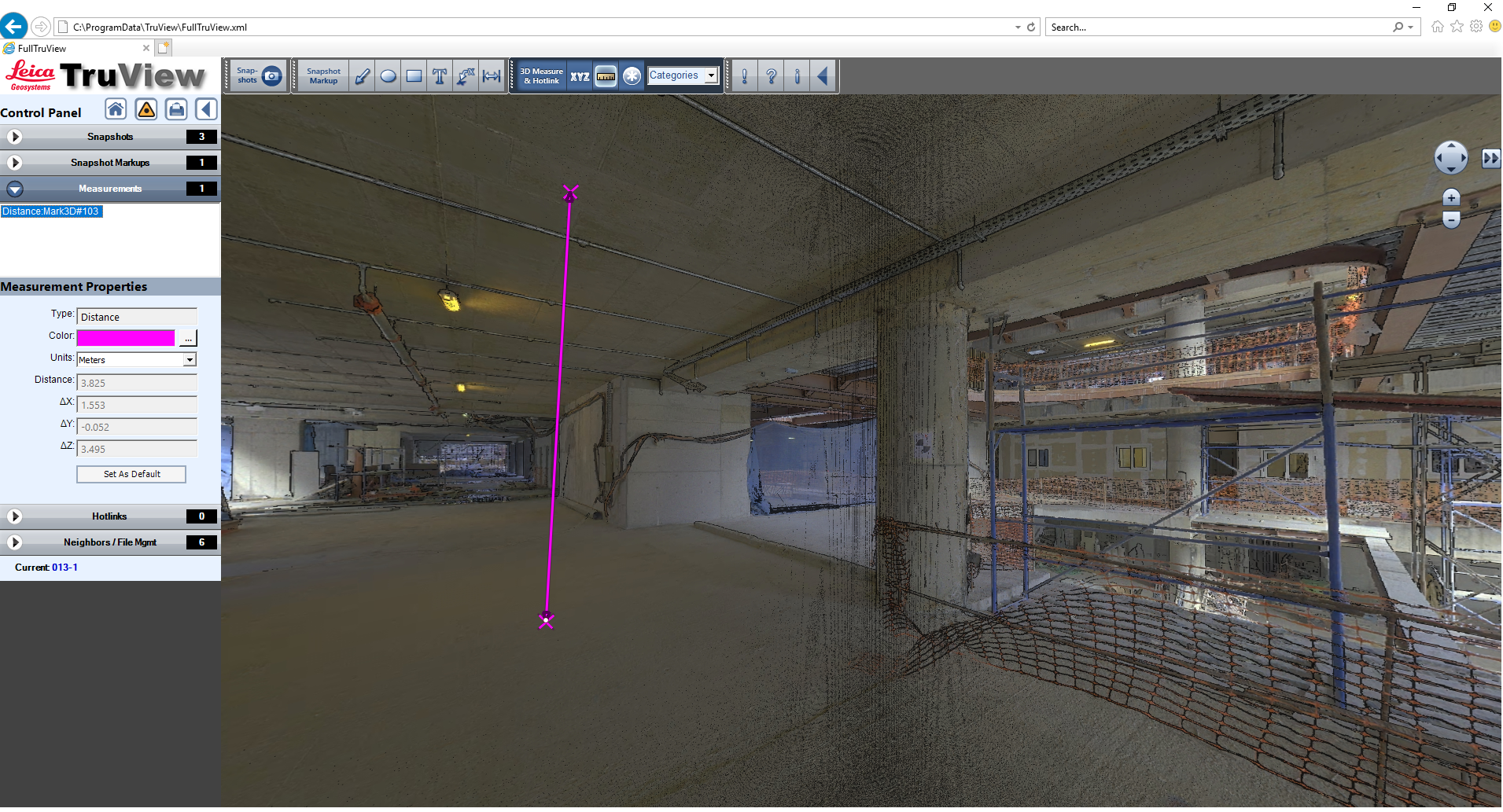The width and height of the screenshot is (1503, 812).
Task: Click the 3D Measure & Hotlink label
Action: (541, 76)
